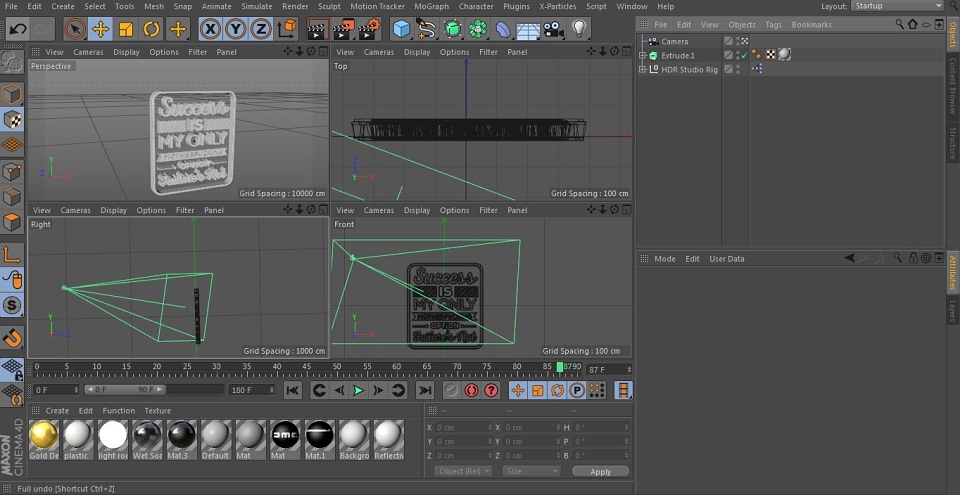Toggle X axis lock
Viewport: 960px width, 495px height.
[x=210, y=29]
